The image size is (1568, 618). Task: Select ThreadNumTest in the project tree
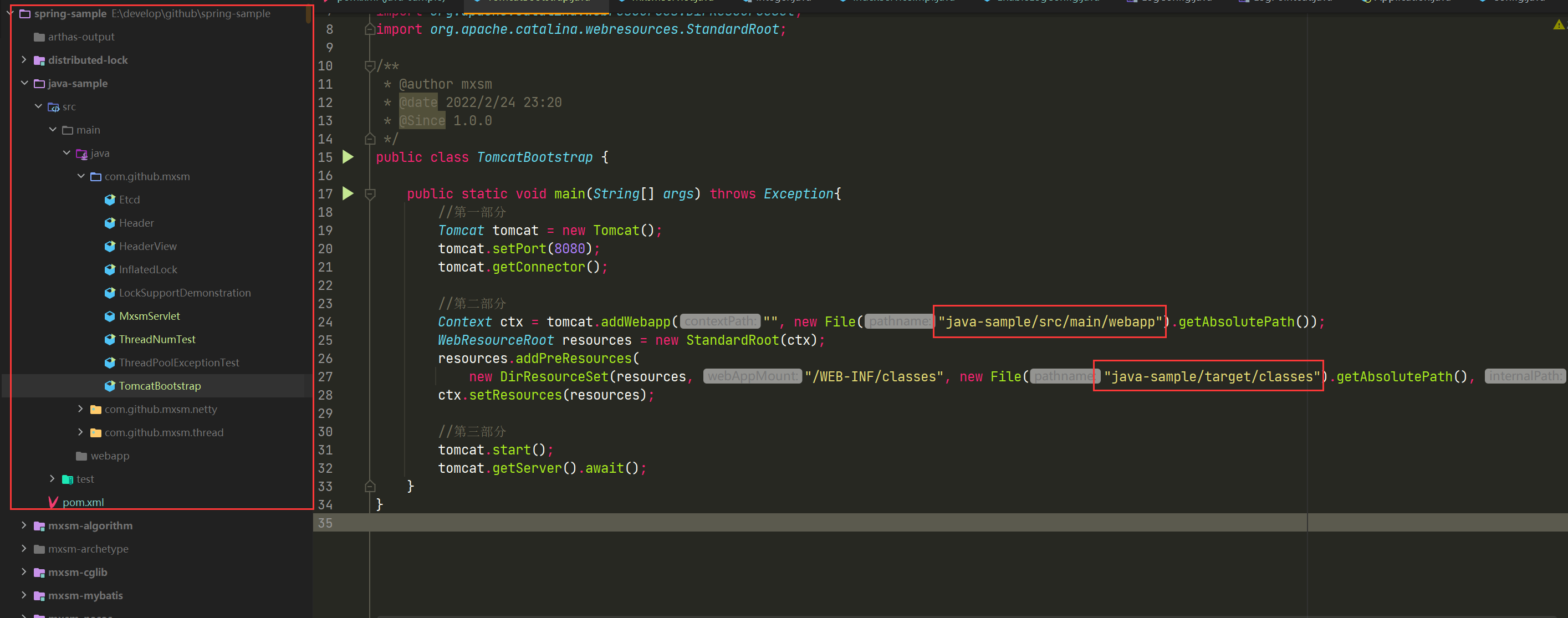tap(157, 339)
